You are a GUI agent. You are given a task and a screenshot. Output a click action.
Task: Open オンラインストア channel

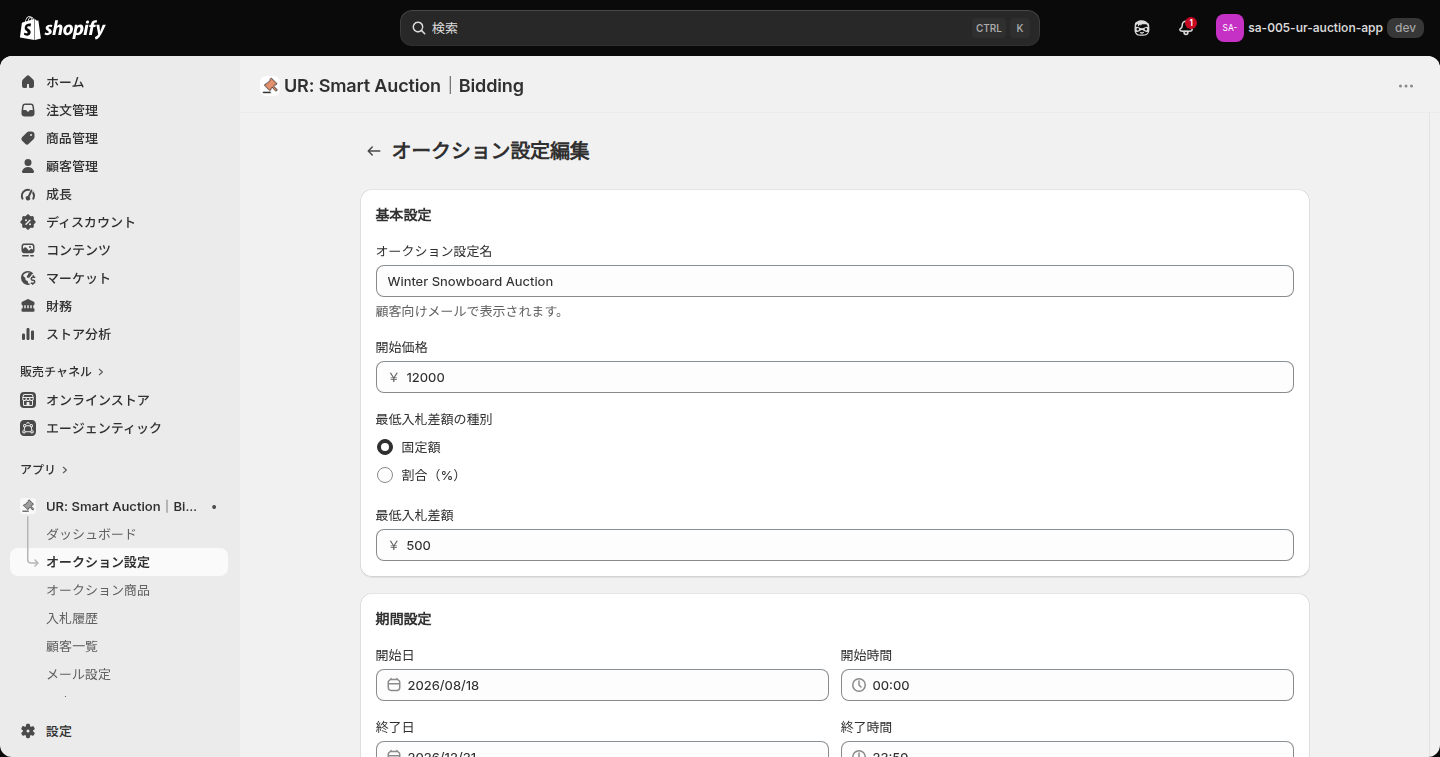tap(119, 400)
